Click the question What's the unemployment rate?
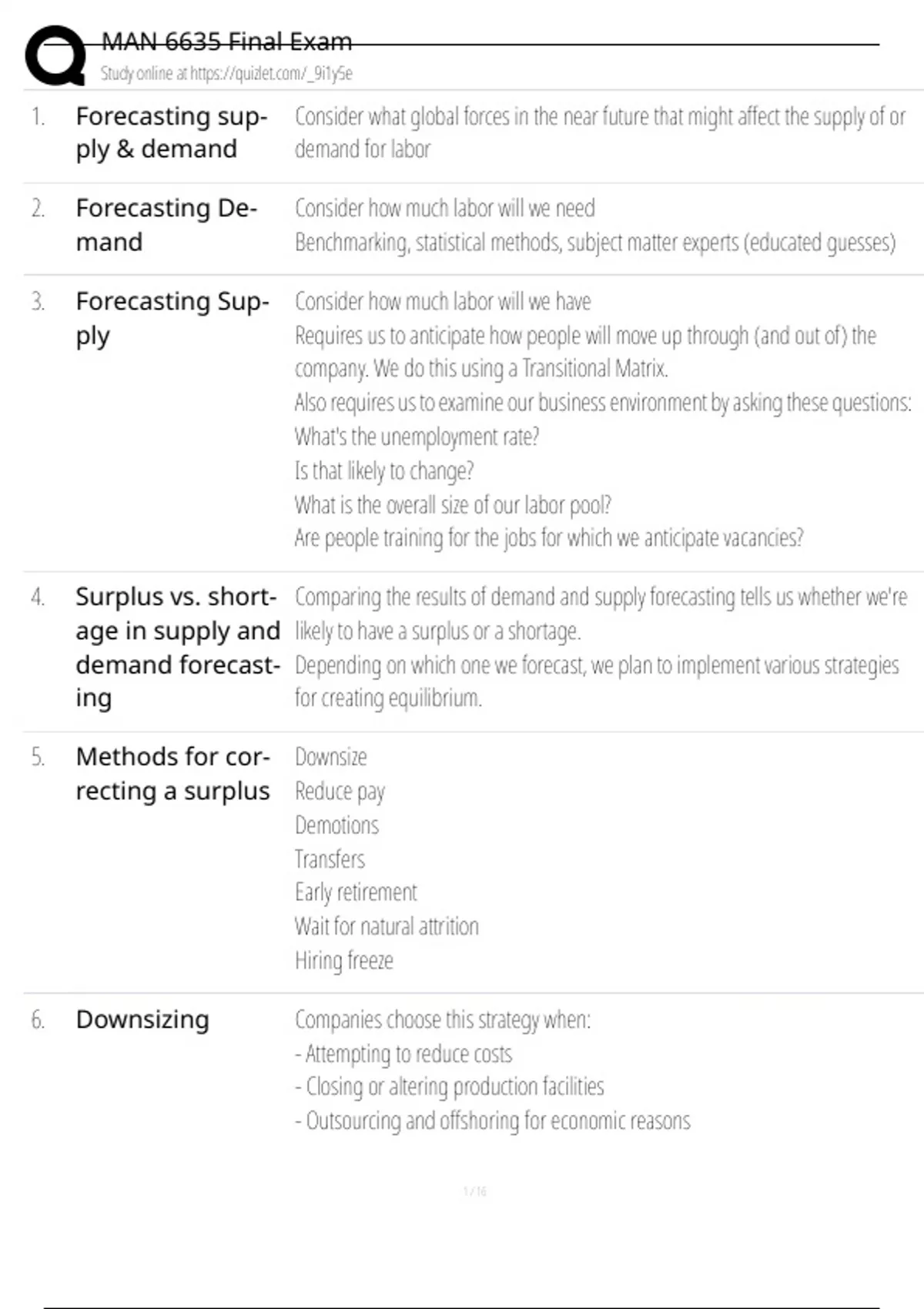 click(417, 437)
